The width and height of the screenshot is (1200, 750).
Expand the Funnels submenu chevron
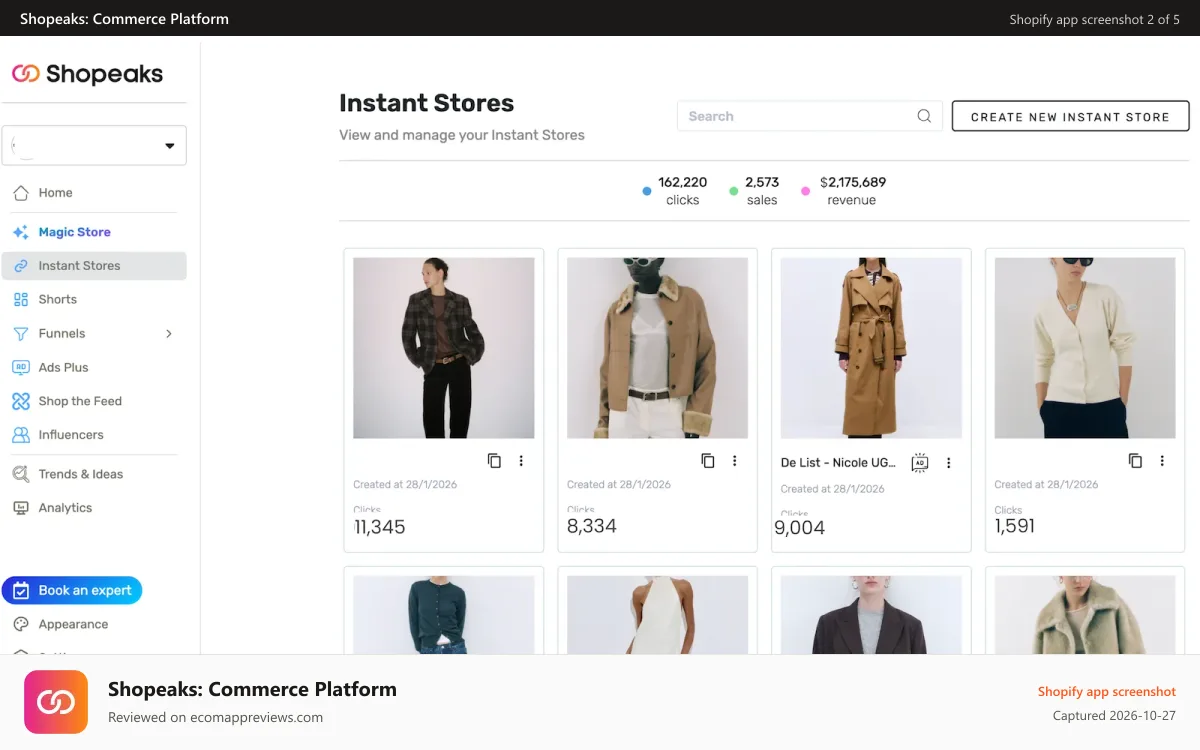(168, 334)
